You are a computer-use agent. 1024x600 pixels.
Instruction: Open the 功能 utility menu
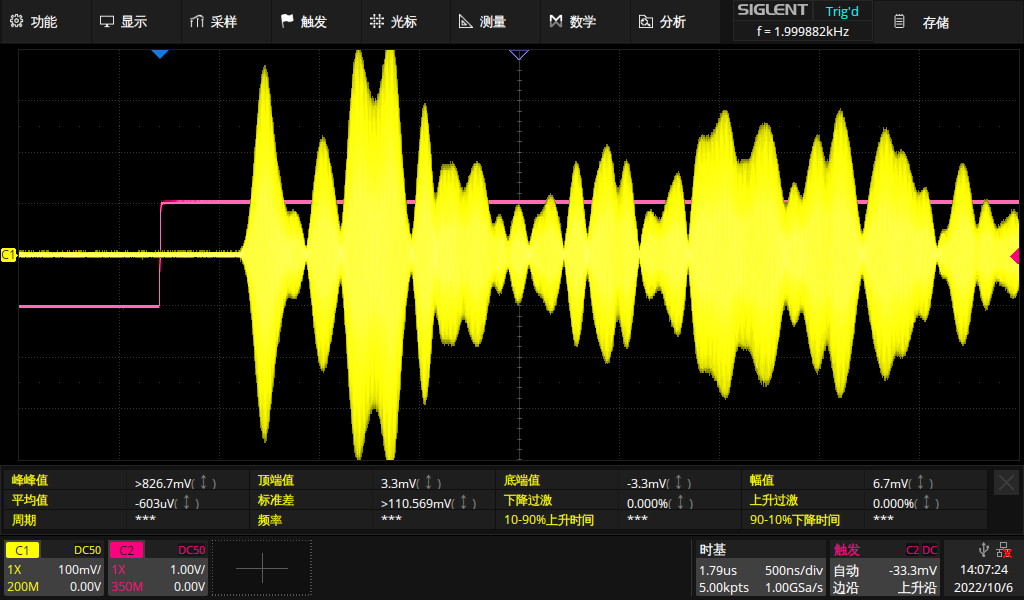(x=34, y=22)
